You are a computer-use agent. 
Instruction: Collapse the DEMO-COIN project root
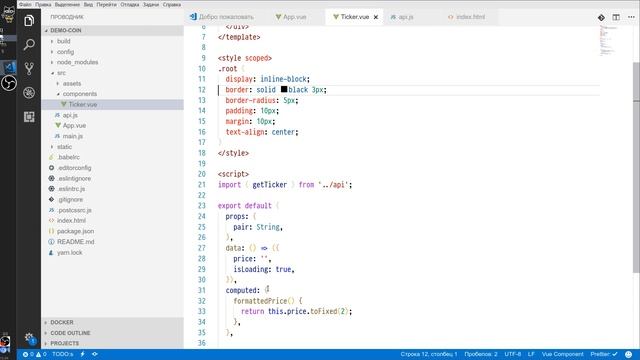112,31
